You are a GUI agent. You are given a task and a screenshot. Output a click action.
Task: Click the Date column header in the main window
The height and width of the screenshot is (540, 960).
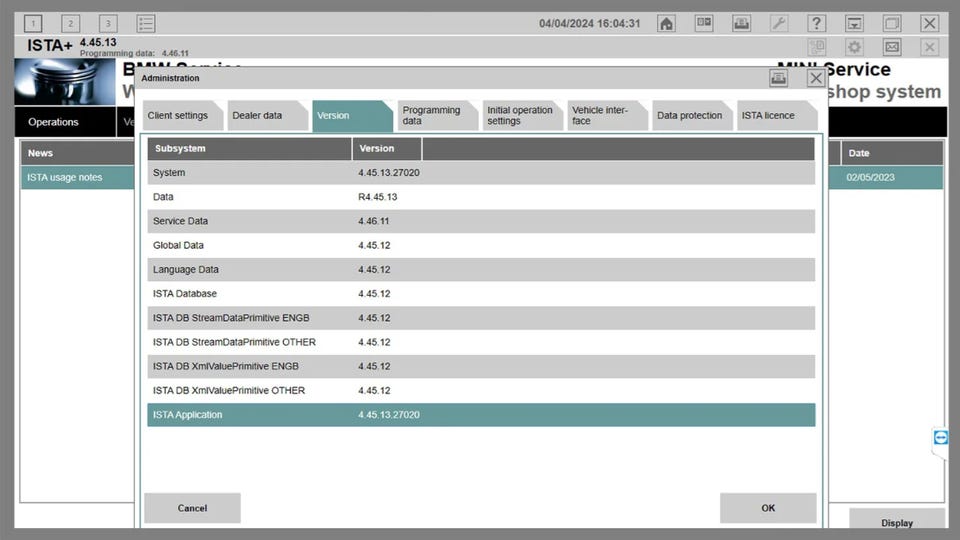892,153
